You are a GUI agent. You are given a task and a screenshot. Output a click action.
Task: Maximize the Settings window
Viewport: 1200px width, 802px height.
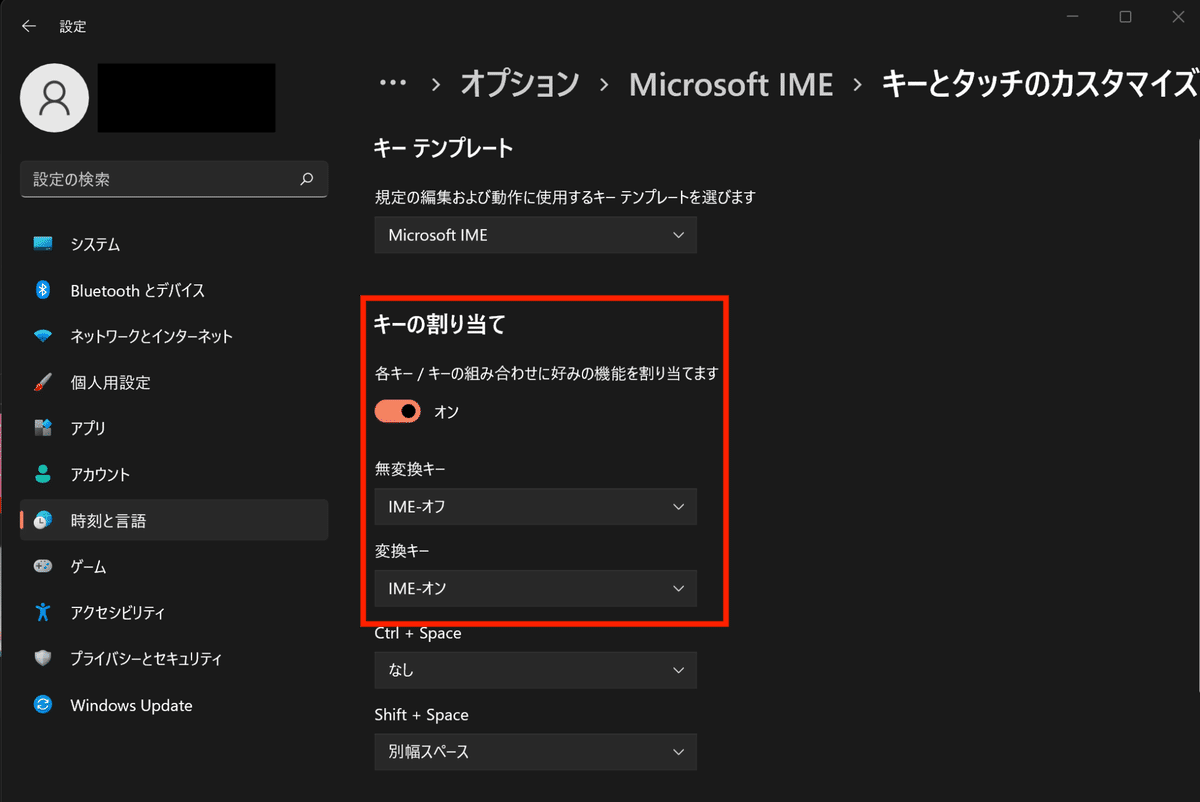coord(1125,17)
